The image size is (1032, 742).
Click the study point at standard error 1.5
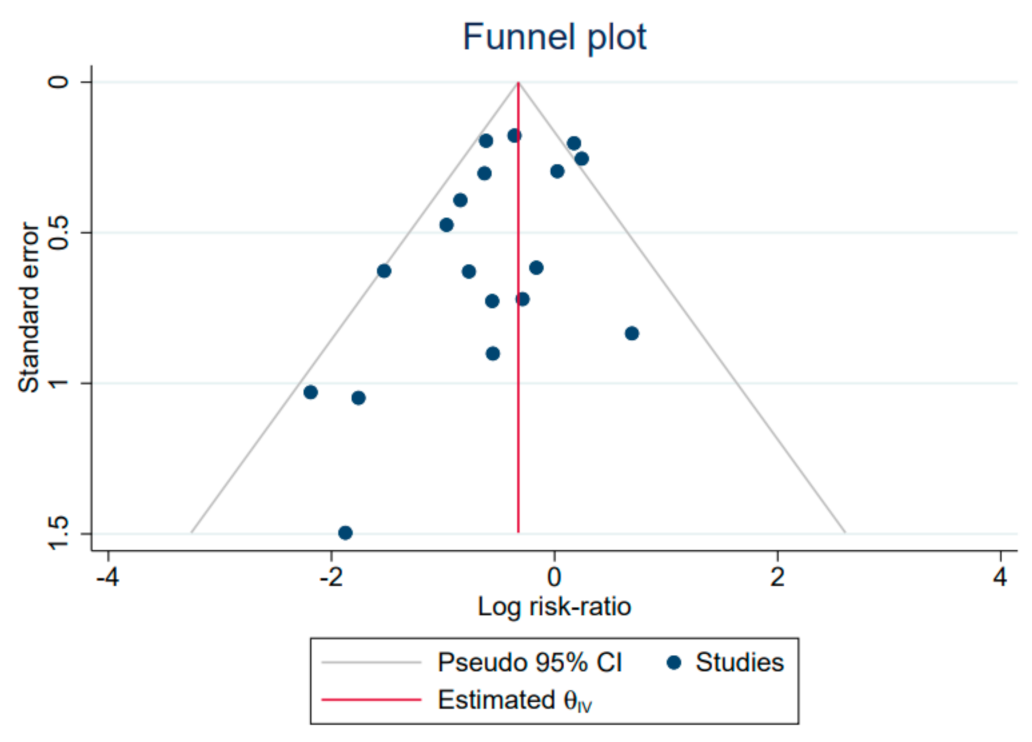[345, 533]
